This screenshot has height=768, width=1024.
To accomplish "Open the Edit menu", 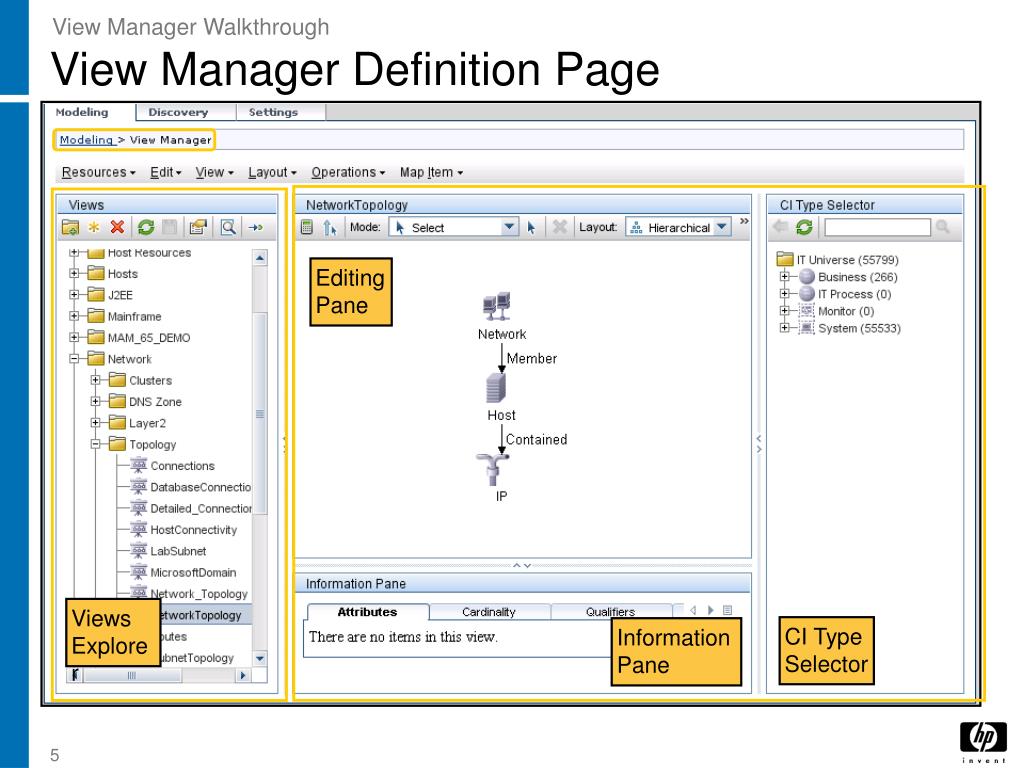I will click(x=166, y=172).
